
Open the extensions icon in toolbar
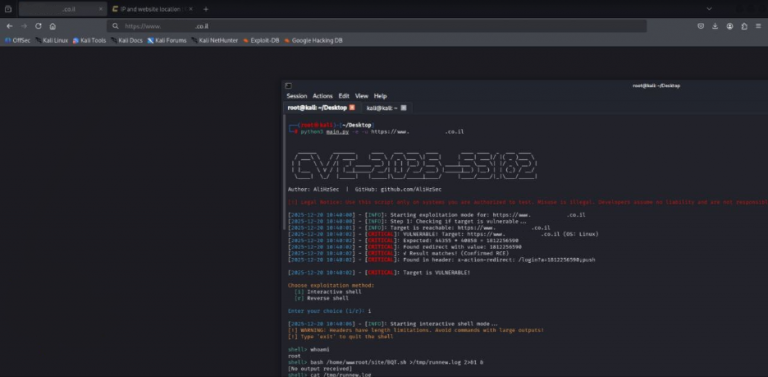[x=744, y=26]
